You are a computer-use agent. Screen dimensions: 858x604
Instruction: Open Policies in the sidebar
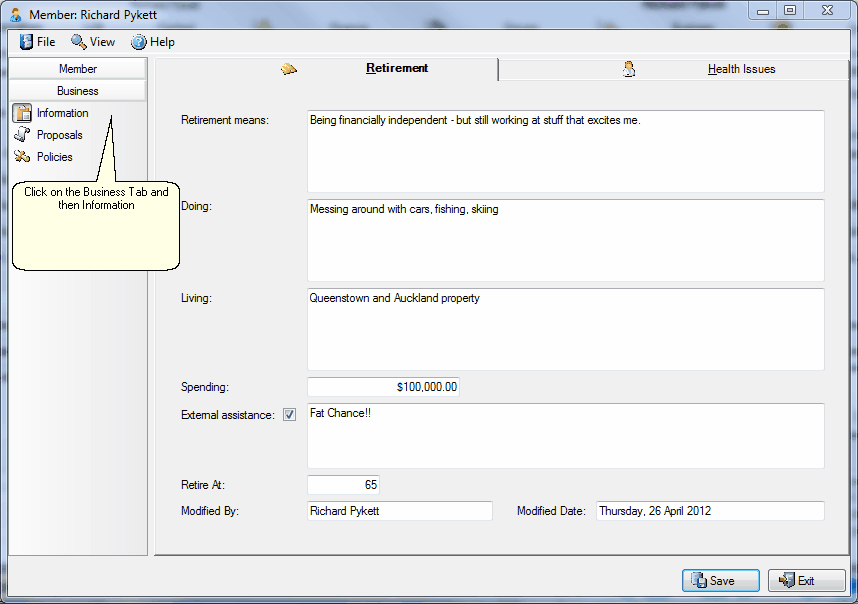click(43, 157)
